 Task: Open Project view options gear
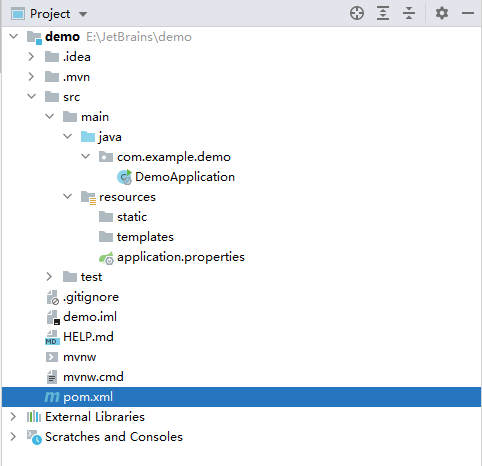(442, 13)
